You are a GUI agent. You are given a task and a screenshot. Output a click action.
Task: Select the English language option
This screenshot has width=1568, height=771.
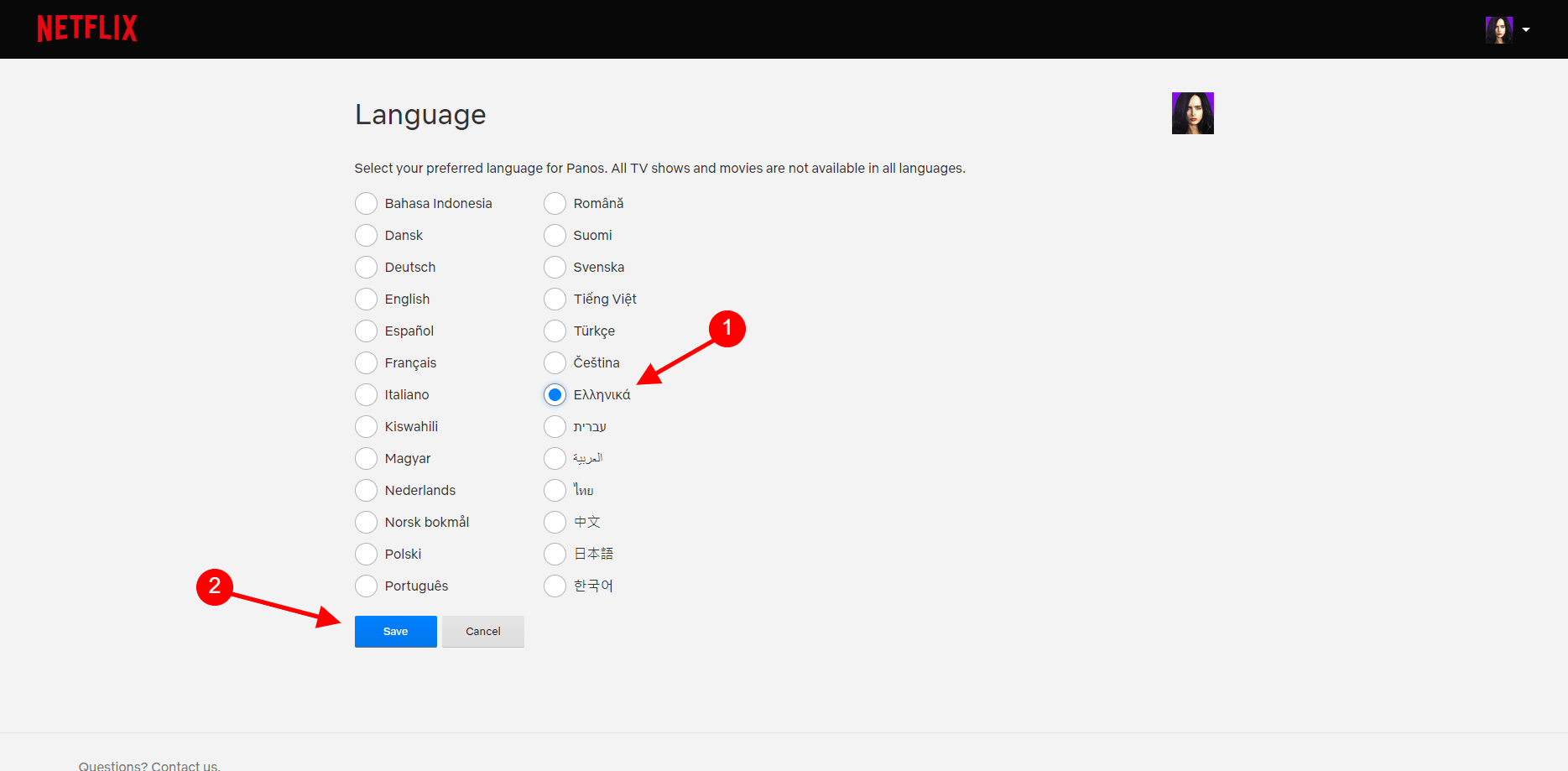click(x=367, y=300)
